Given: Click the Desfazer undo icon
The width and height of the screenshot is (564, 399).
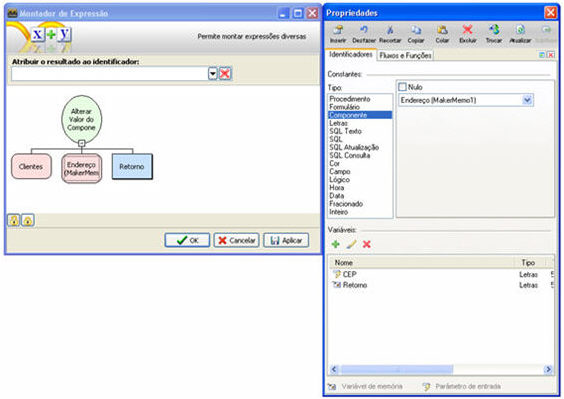Looking at the screenshot, I should coord(364,30).
